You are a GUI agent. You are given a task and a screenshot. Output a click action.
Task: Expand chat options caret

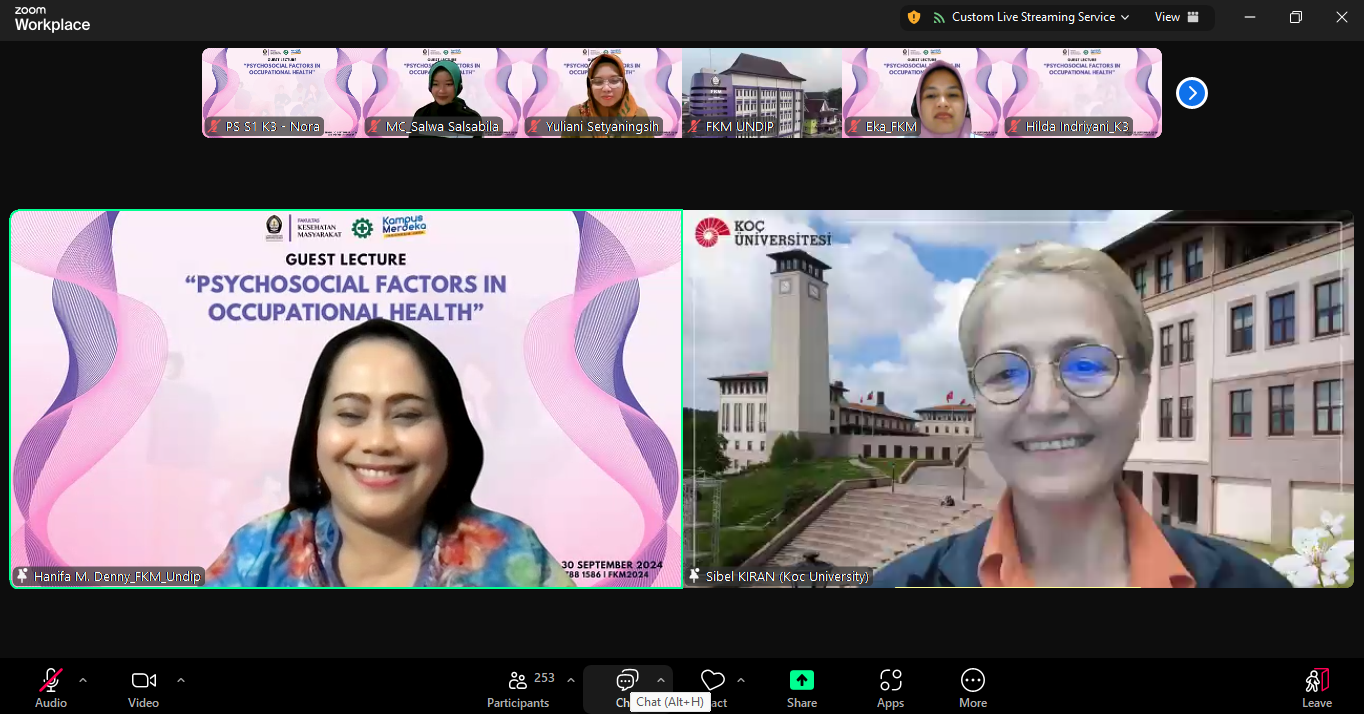coord(661,680)
